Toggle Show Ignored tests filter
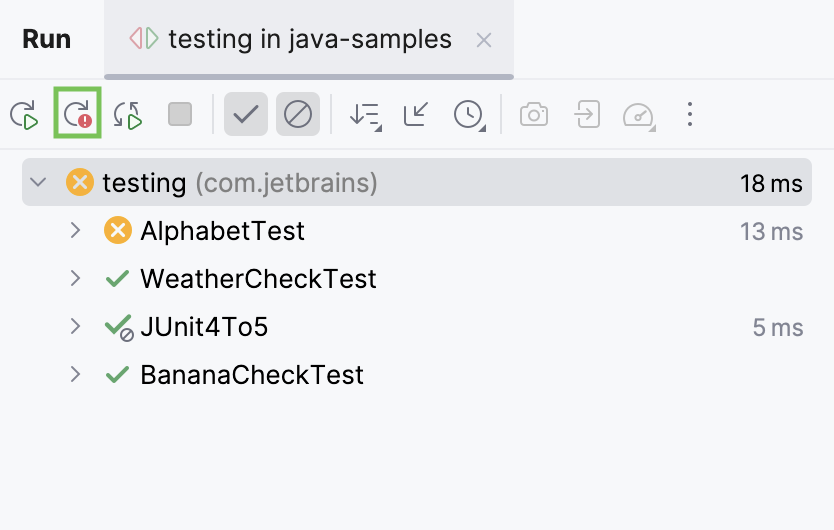 pos(297,115)
